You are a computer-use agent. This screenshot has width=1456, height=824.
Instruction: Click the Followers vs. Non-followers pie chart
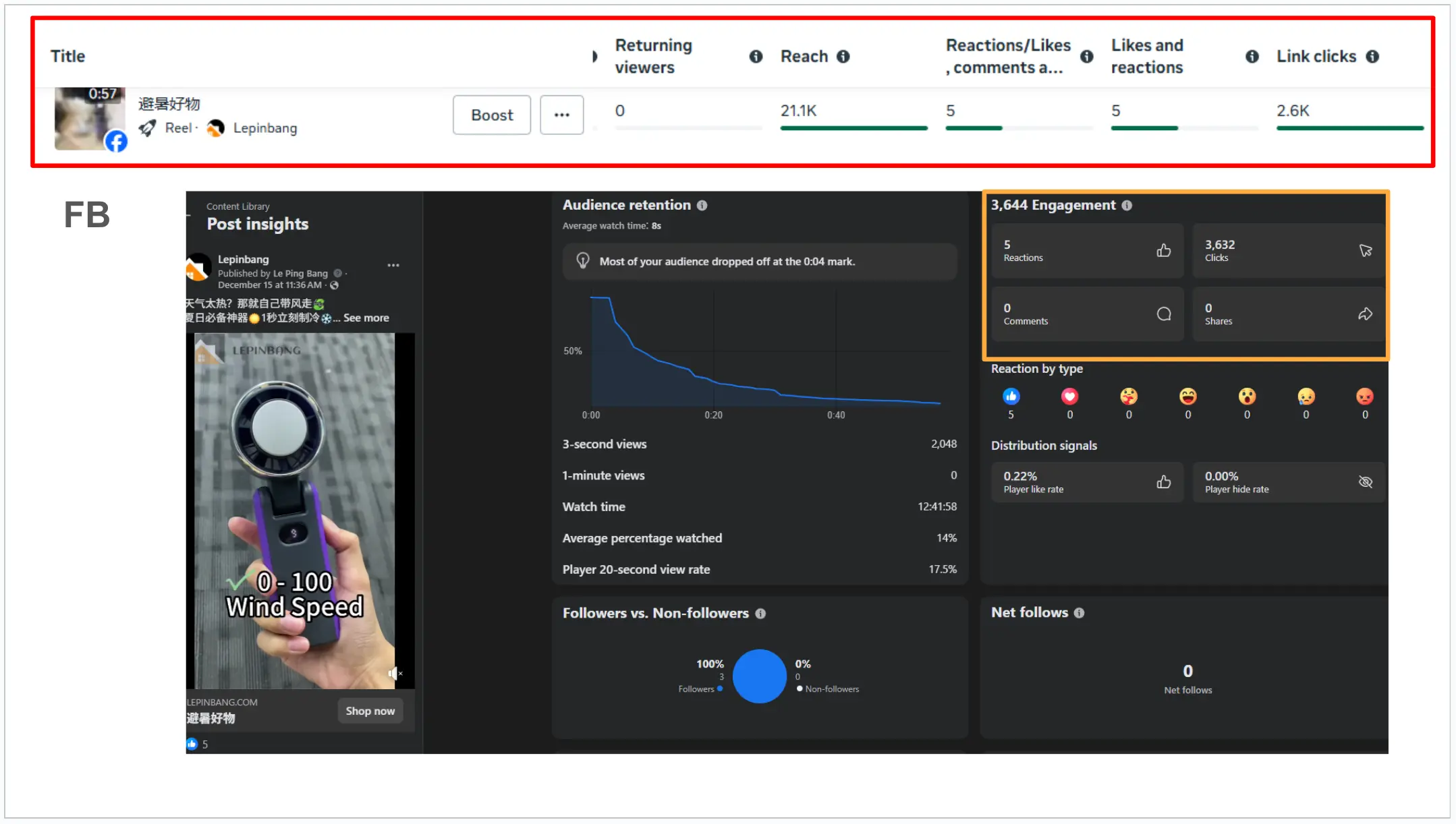pyautogui.click(x=759, y=676)
